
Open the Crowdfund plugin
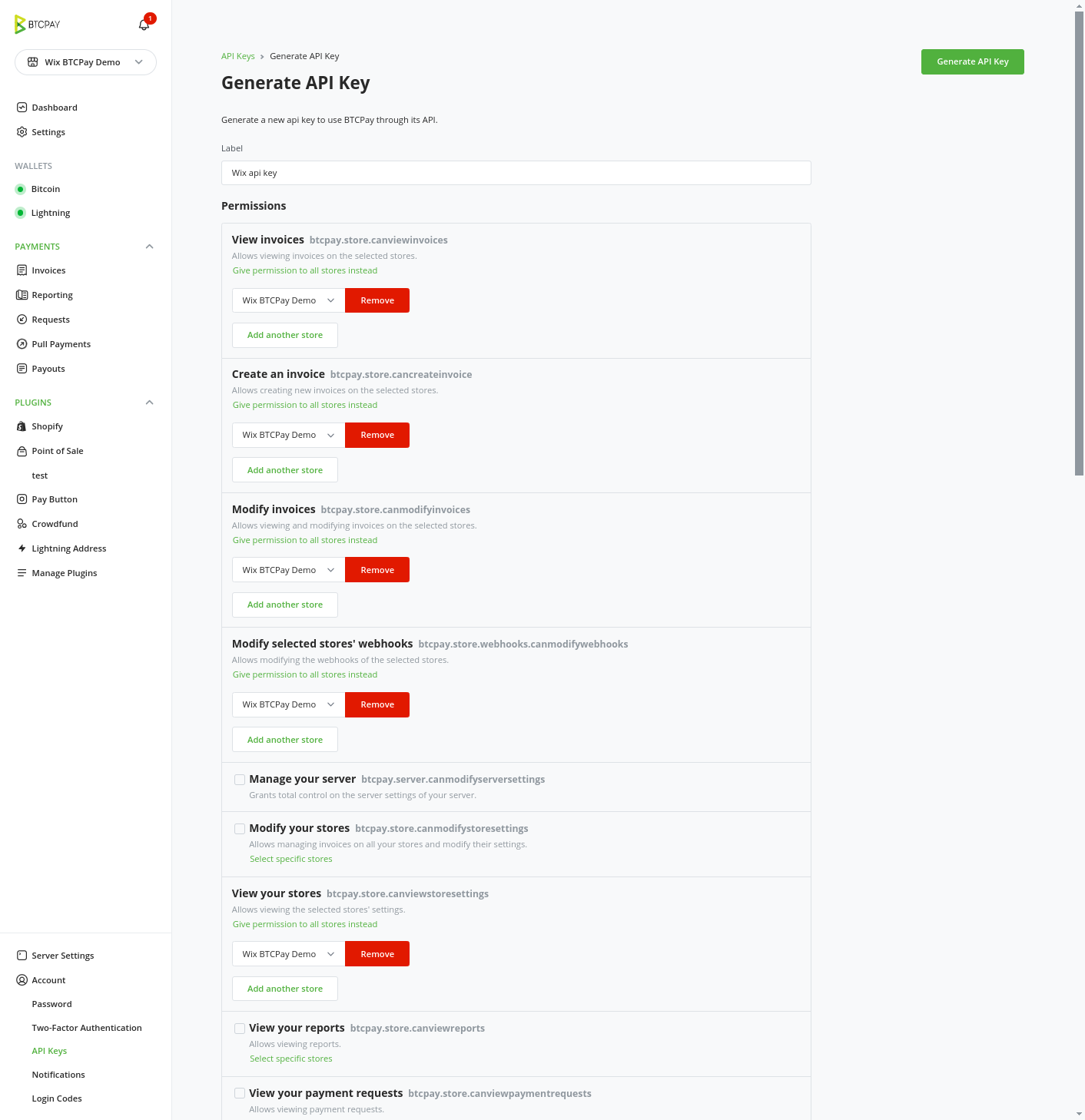pyautogui.click(x=55, y=523)
